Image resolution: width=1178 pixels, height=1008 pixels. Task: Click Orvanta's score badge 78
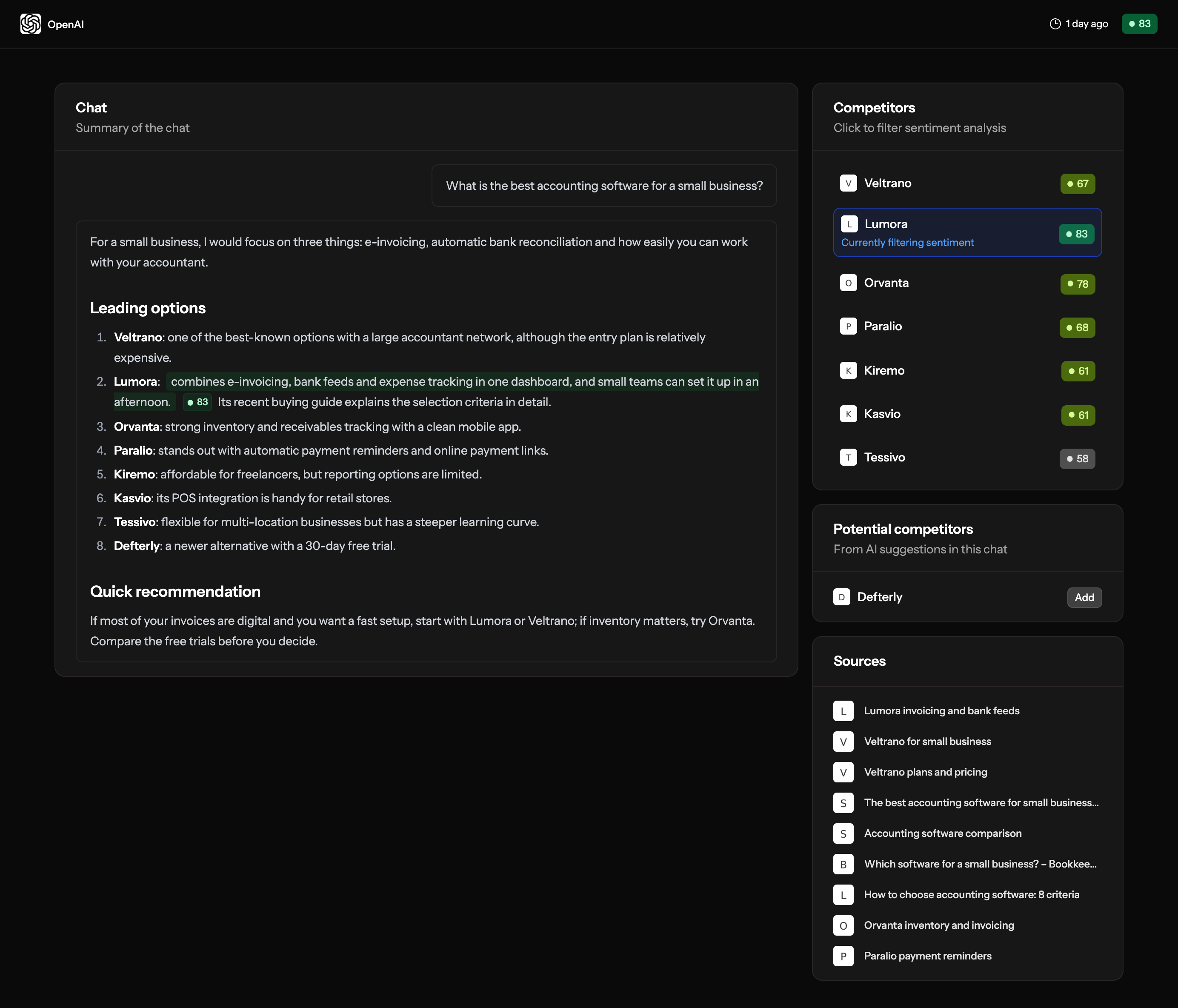1078,283
